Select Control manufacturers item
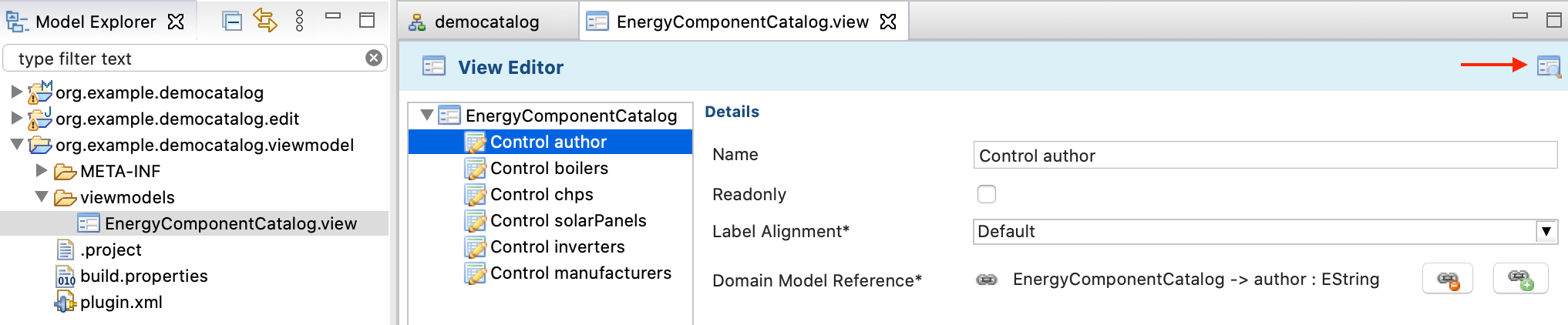This screenshot has width=1568, height=325. click(580, 273)
